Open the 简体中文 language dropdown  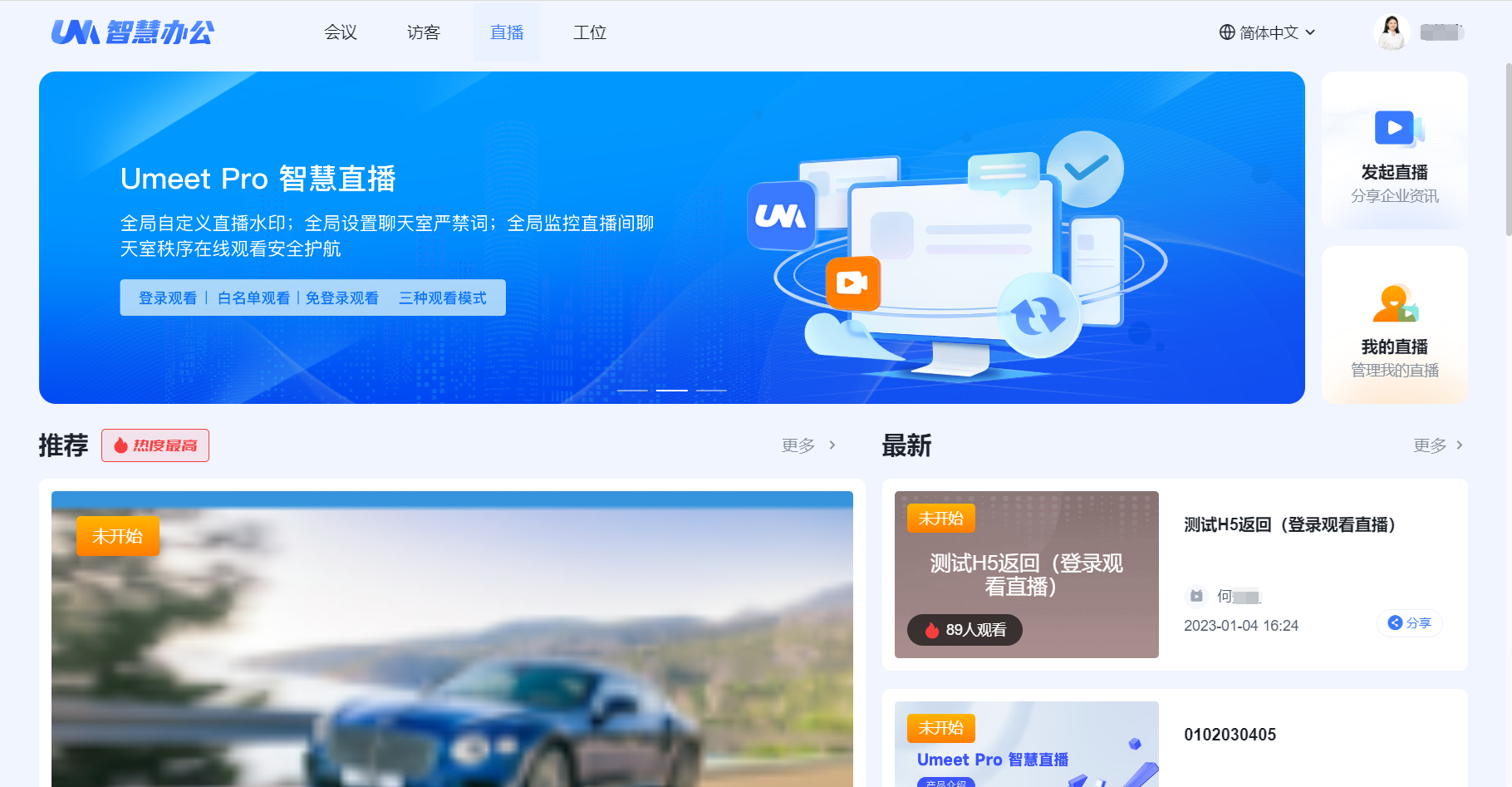(x=1267, y=32)
